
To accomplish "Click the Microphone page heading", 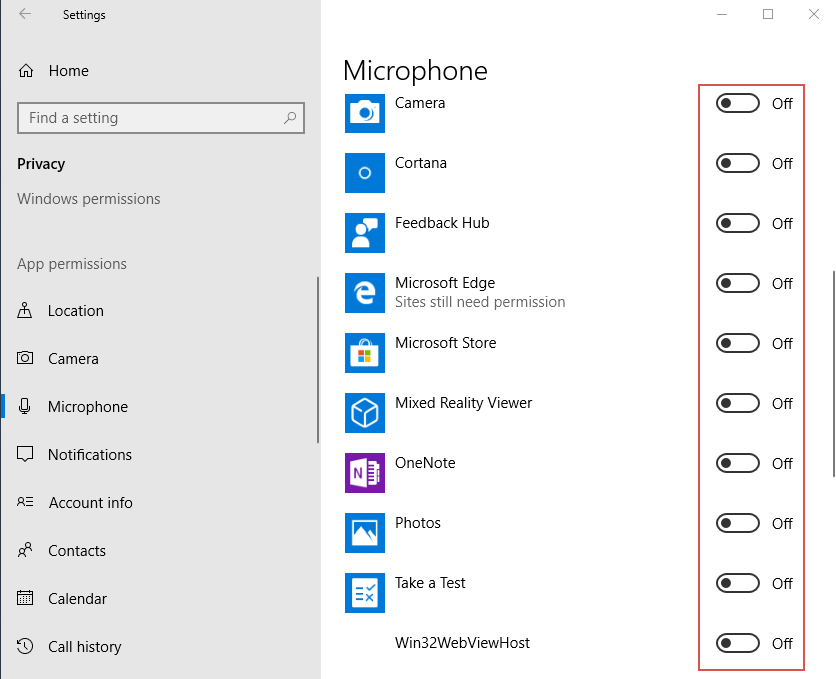I will pos(415,71).
